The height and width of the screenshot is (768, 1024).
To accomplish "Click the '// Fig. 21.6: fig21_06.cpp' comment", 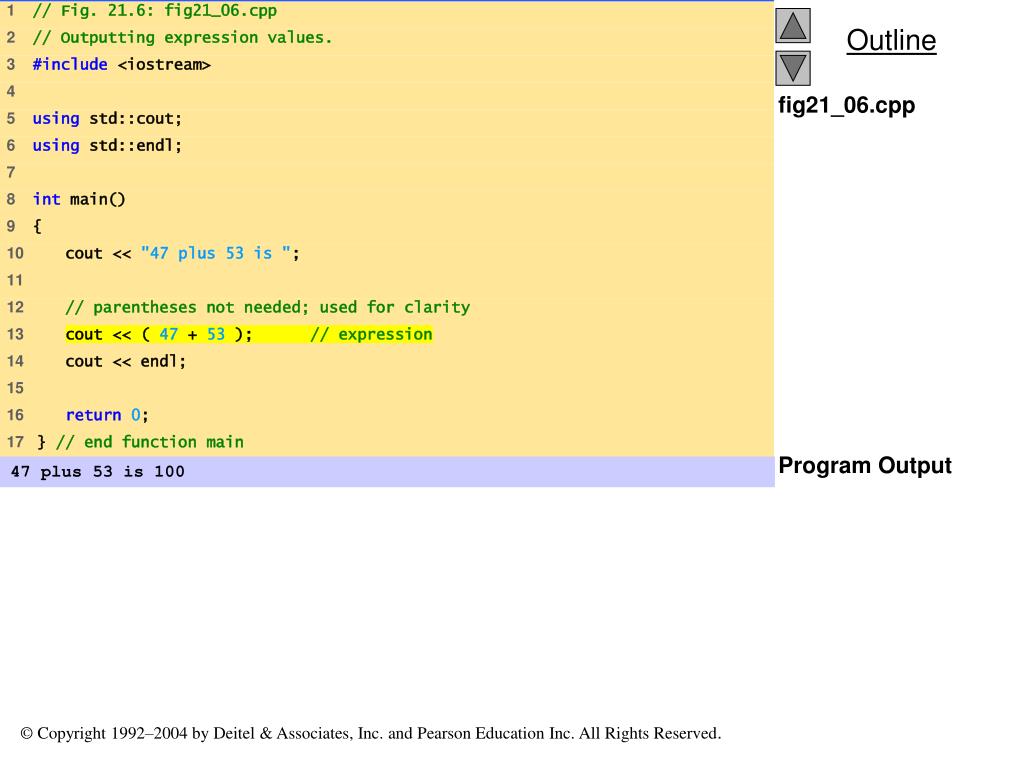I will coord(155,10).
